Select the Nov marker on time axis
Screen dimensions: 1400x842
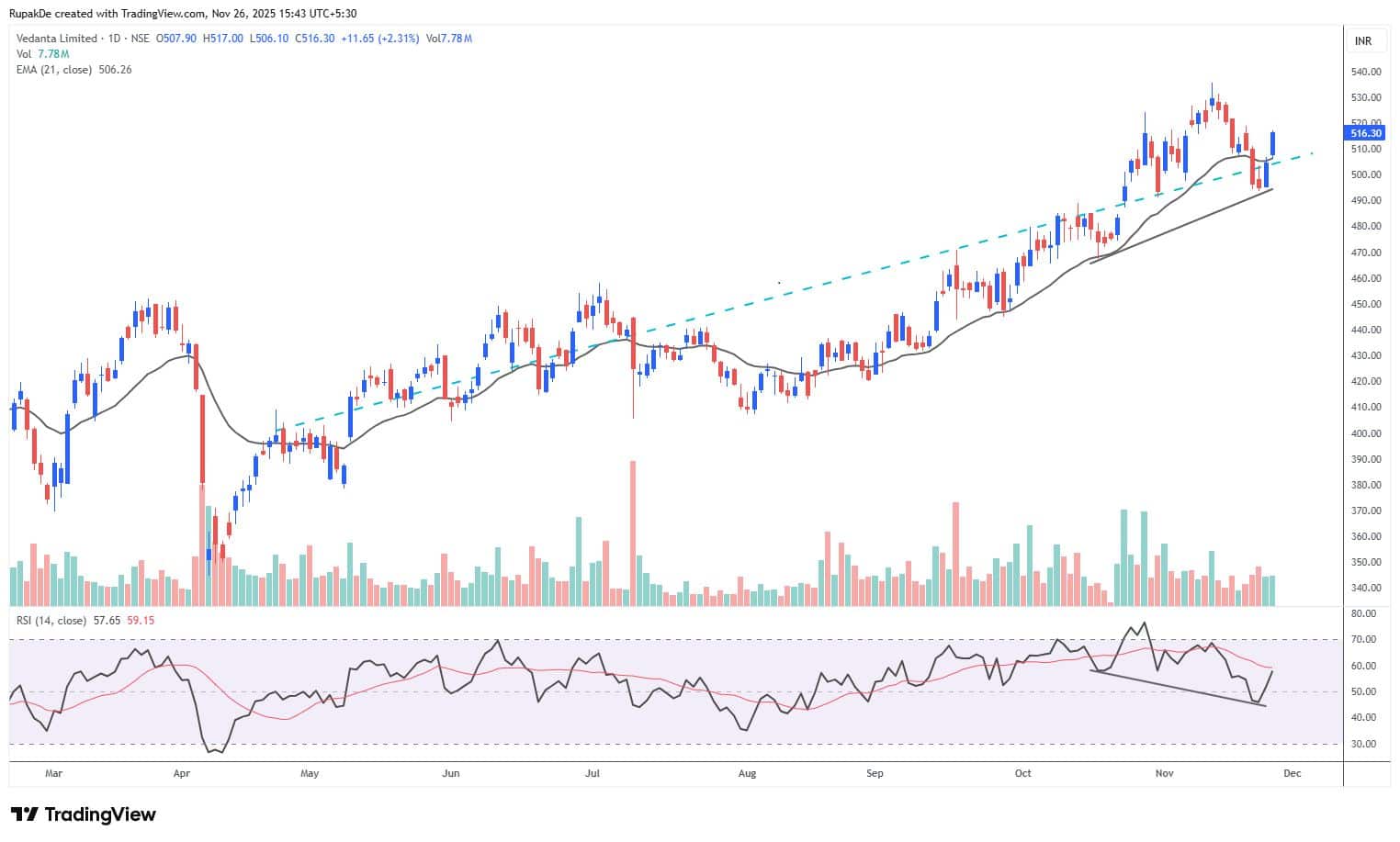[1164, 773]
